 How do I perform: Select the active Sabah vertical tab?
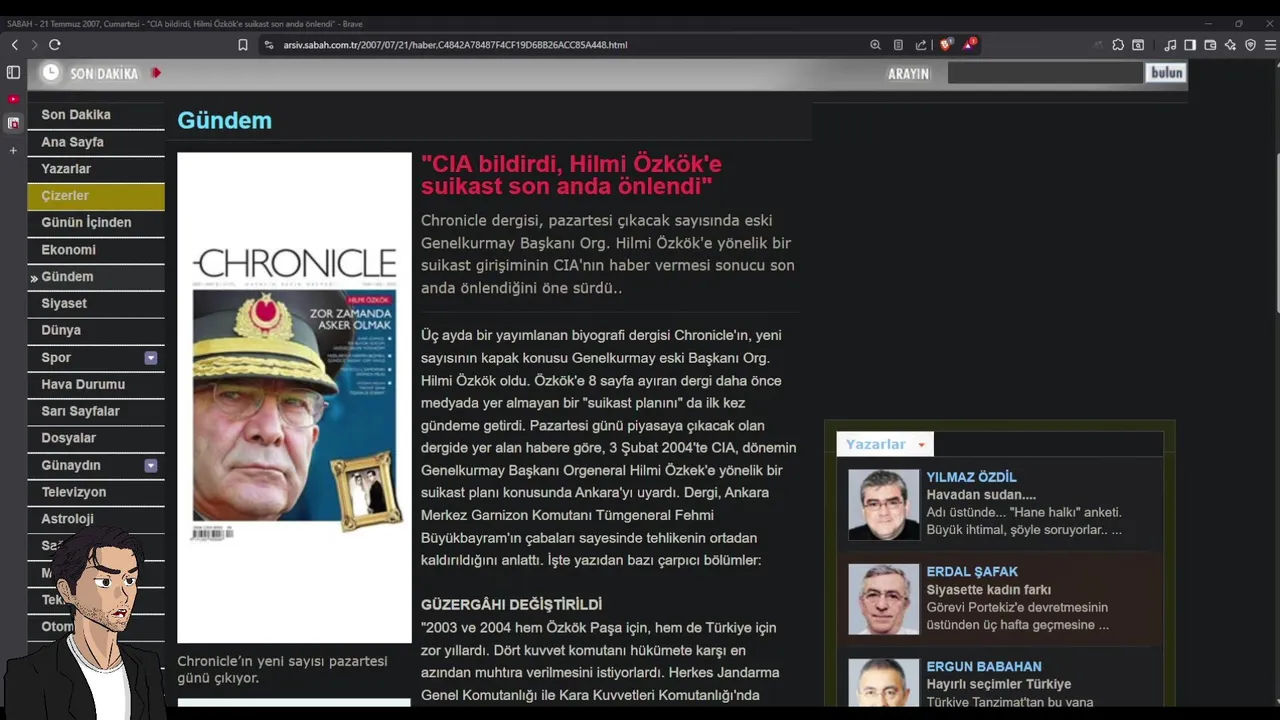click(13, 123)
